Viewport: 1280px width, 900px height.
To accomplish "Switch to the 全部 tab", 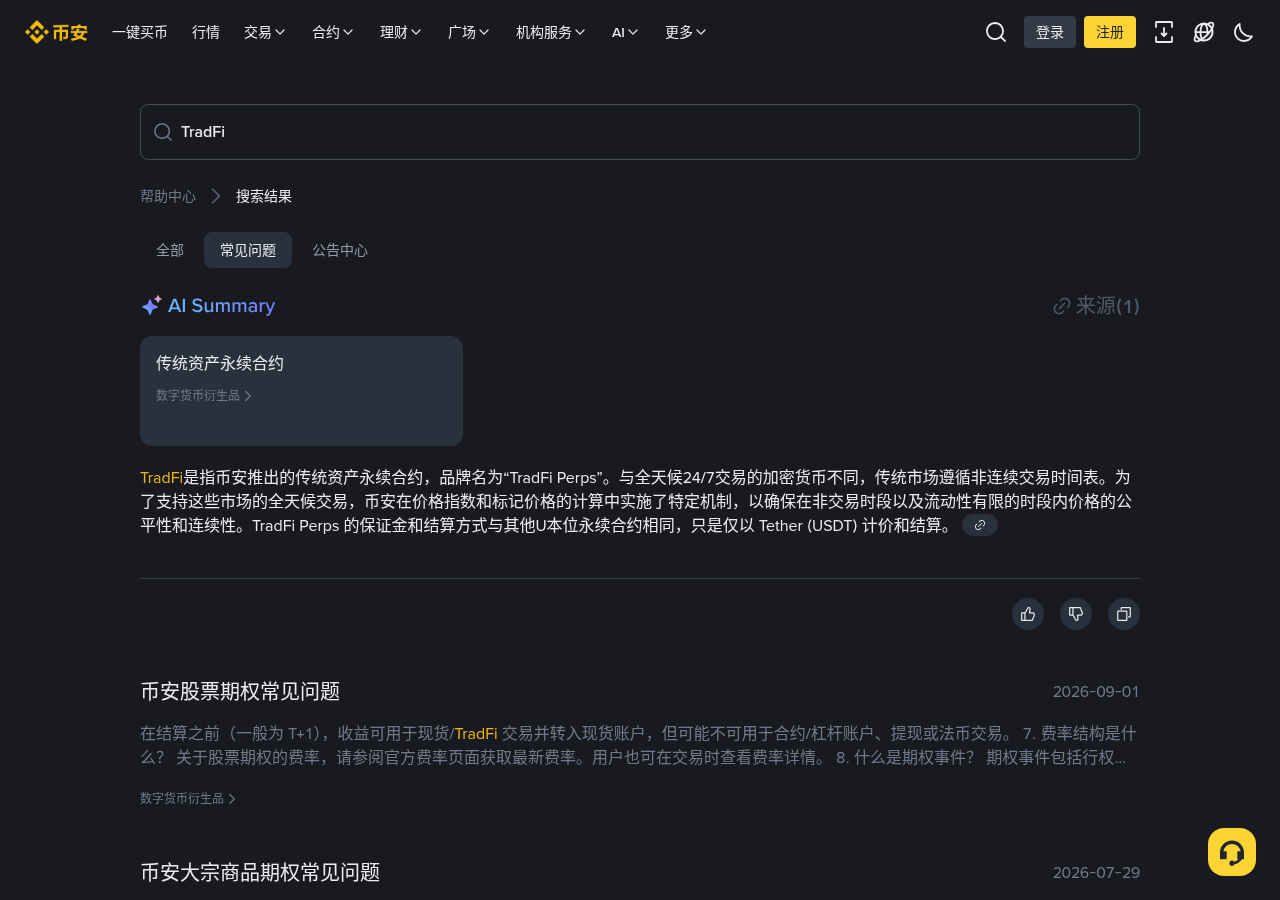I will point(170,250).
